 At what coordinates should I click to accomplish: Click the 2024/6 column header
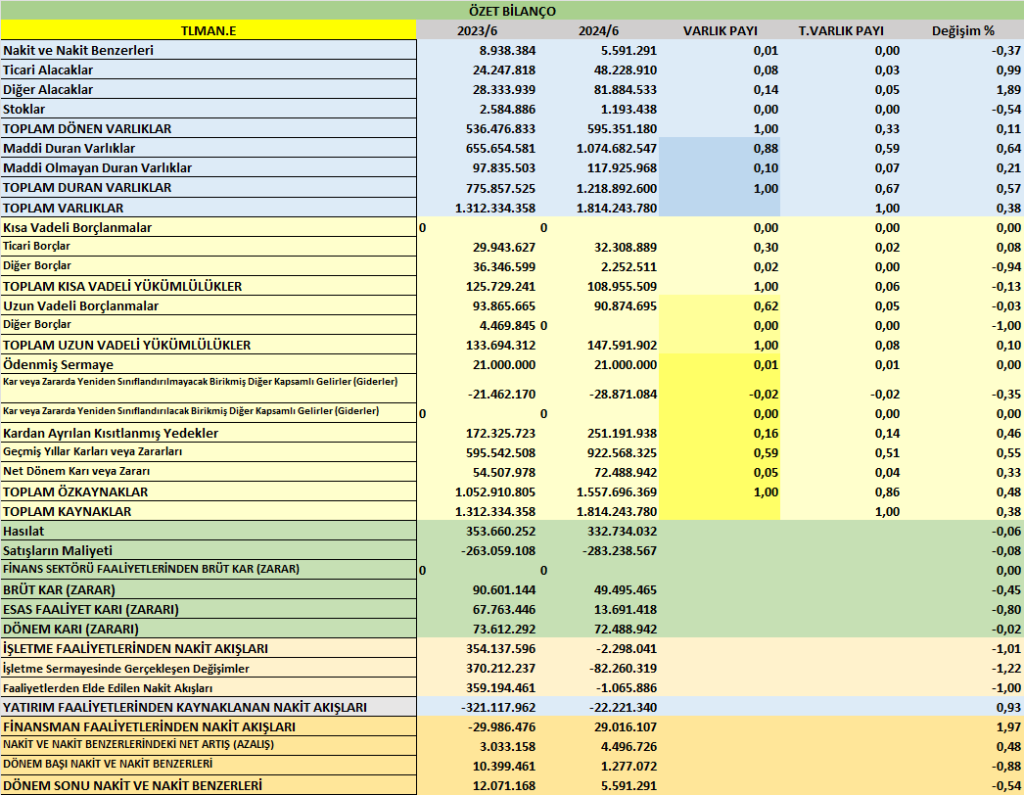(598, 31)
